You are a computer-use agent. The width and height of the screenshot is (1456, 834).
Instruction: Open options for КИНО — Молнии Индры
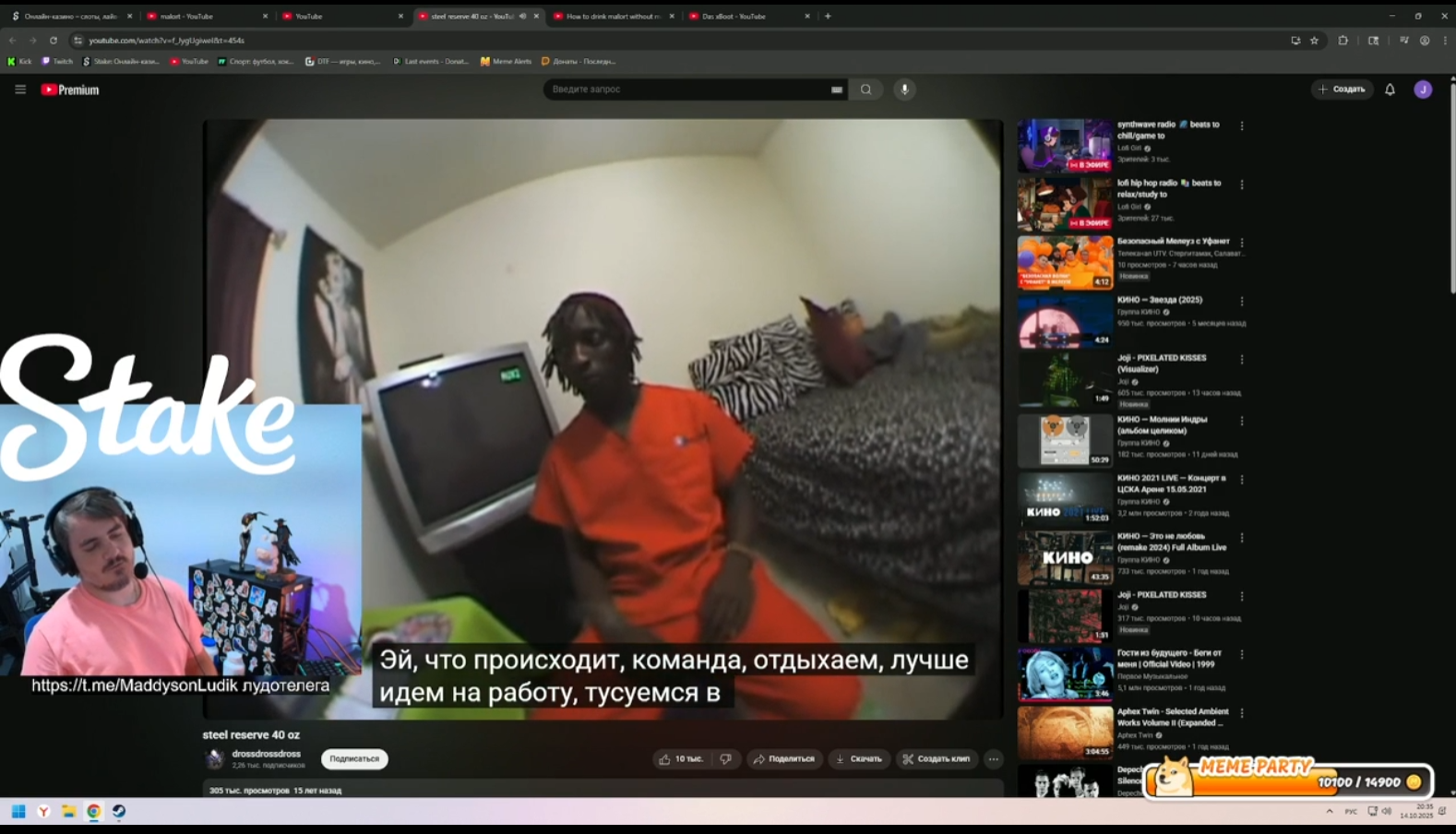(1242, 421)
